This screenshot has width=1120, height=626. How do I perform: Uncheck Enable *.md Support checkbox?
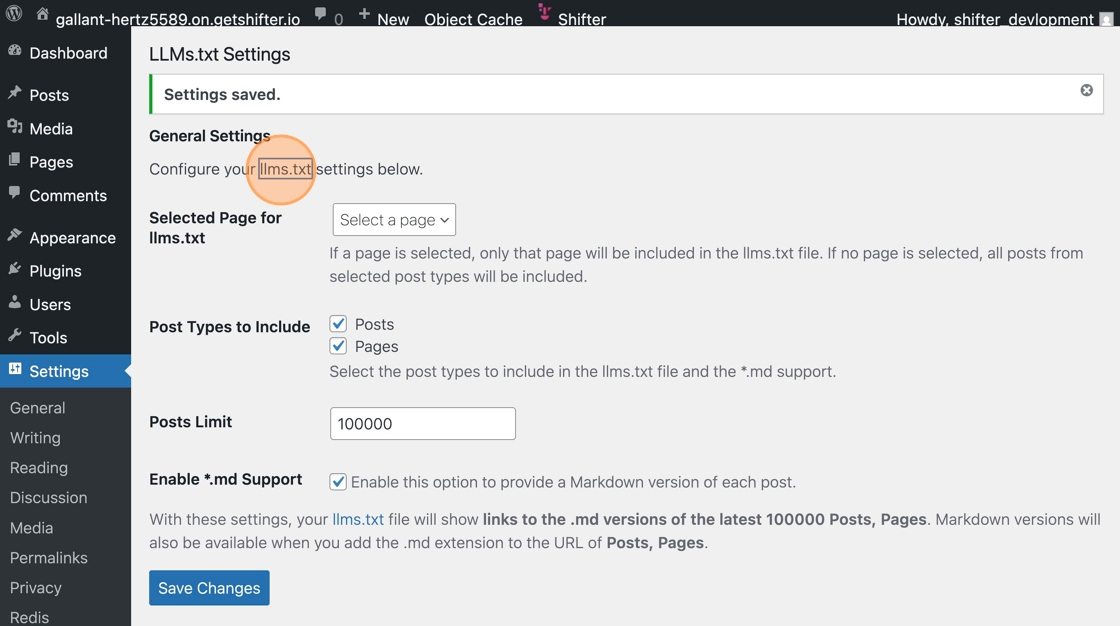338,482
